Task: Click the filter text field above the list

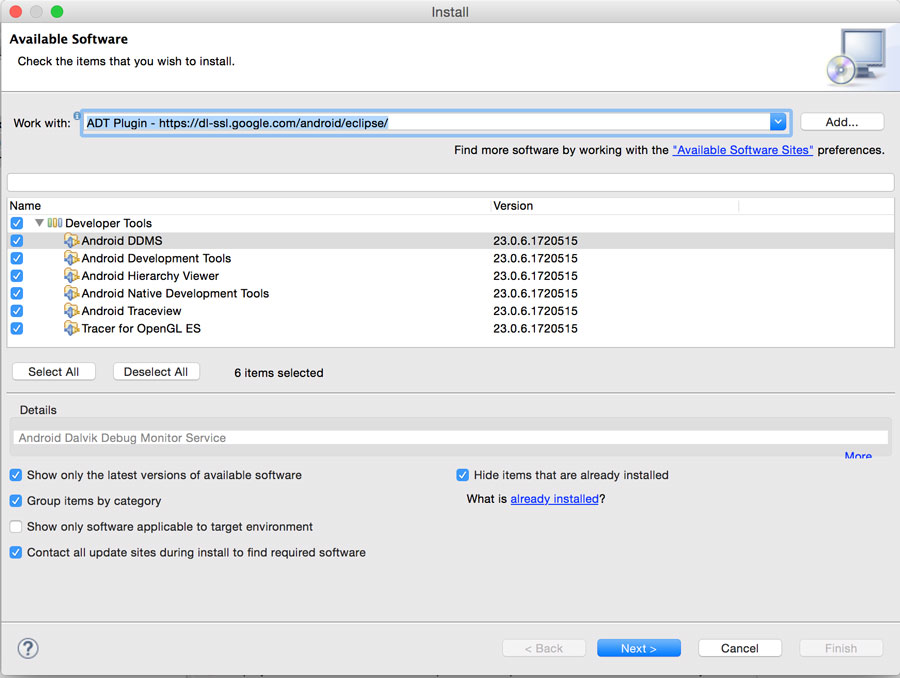Action: (450, 183)
